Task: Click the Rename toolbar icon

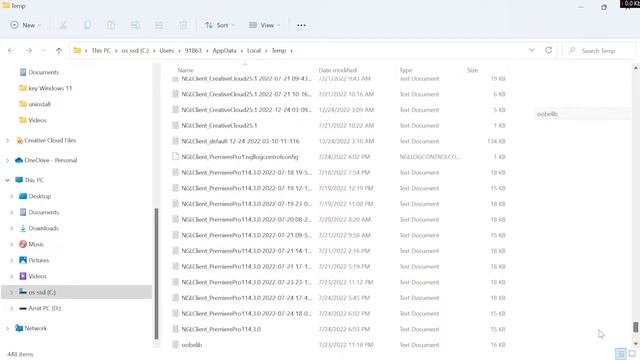Action: click(x=135, y=25)
